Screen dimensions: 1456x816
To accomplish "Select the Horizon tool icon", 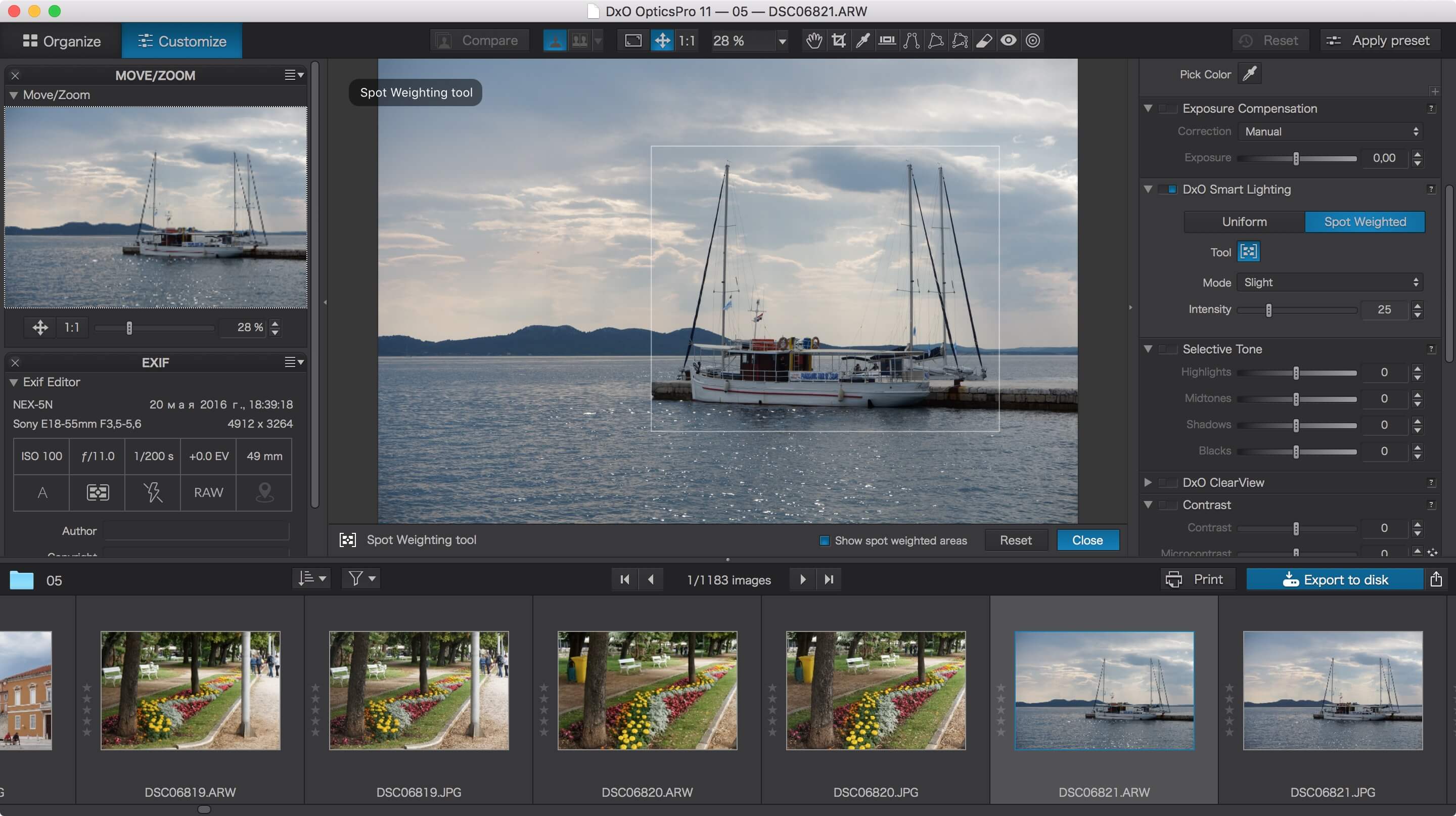I will pos(887,40).
